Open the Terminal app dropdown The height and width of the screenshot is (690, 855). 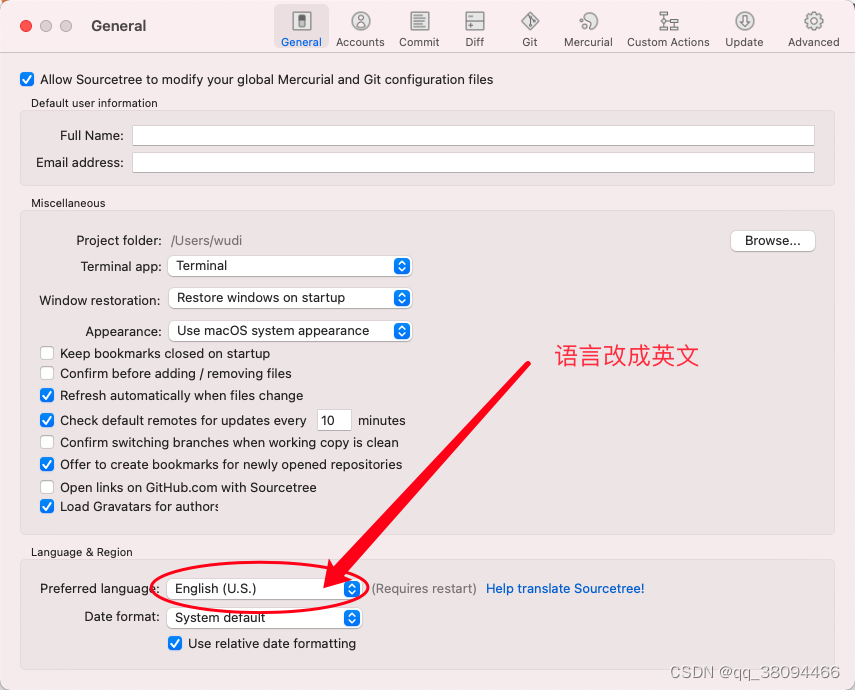click(x=289, y=266)
